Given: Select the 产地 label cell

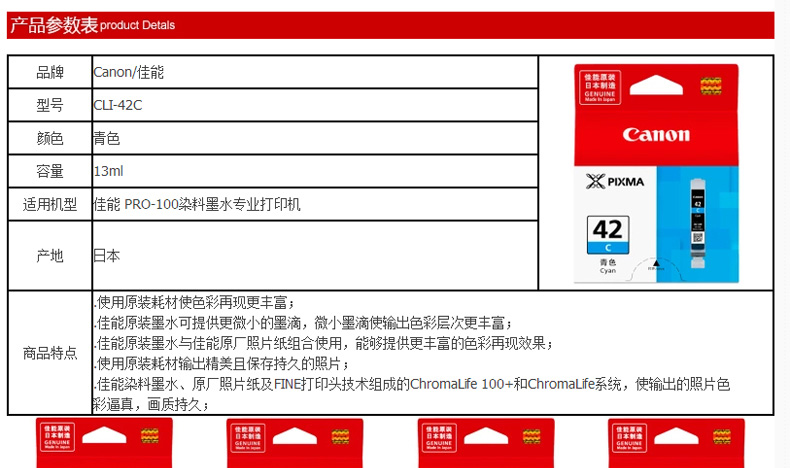Looking at the screenshot, I should coord(50,255).
